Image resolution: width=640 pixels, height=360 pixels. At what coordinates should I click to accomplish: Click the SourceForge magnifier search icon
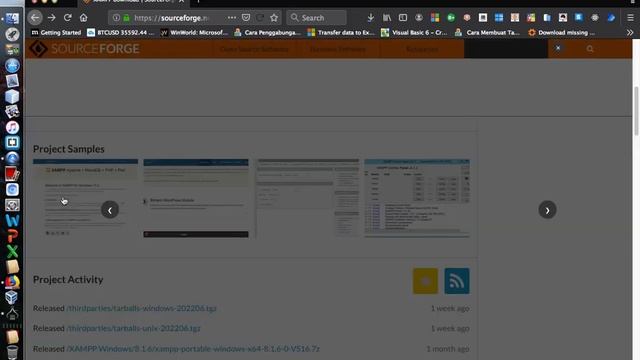(x=590, y=49)
